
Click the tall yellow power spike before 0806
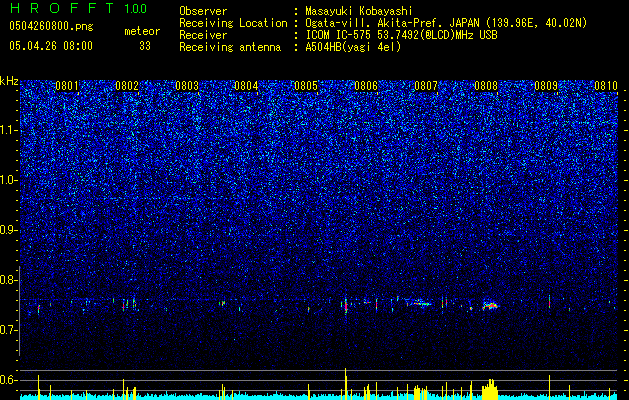pyautogui.click(x=345, y=384)
